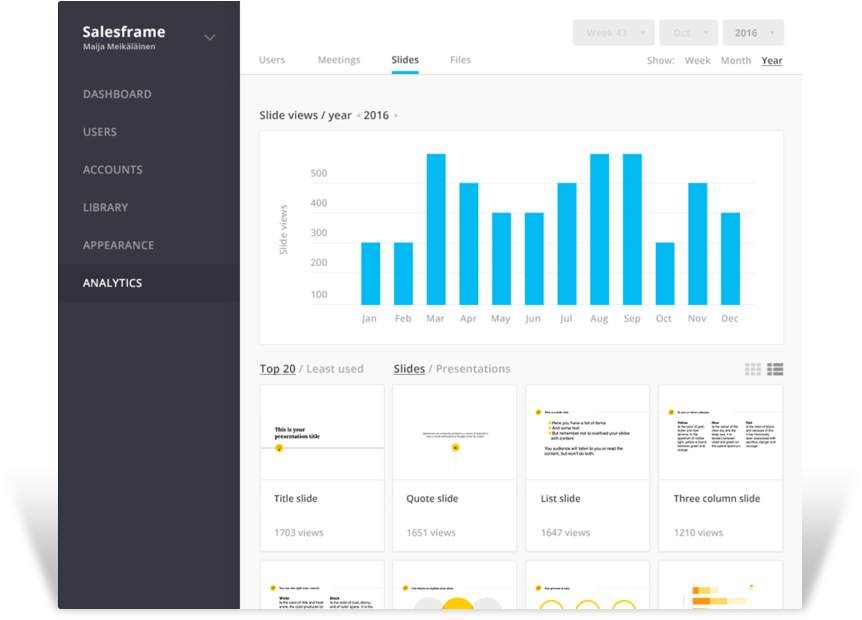Screen dimensions: 862x620
Task: Select the Slides tab
Action: point(405,60)
